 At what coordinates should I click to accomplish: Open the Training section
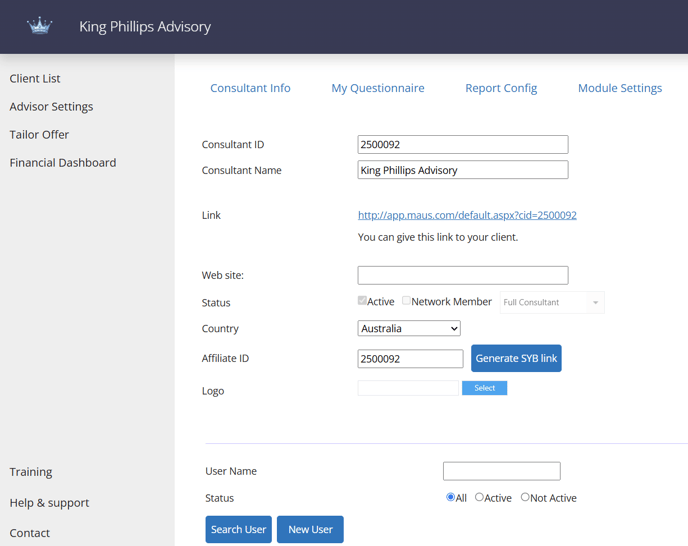pyautogui.click(x=31, y=472)
